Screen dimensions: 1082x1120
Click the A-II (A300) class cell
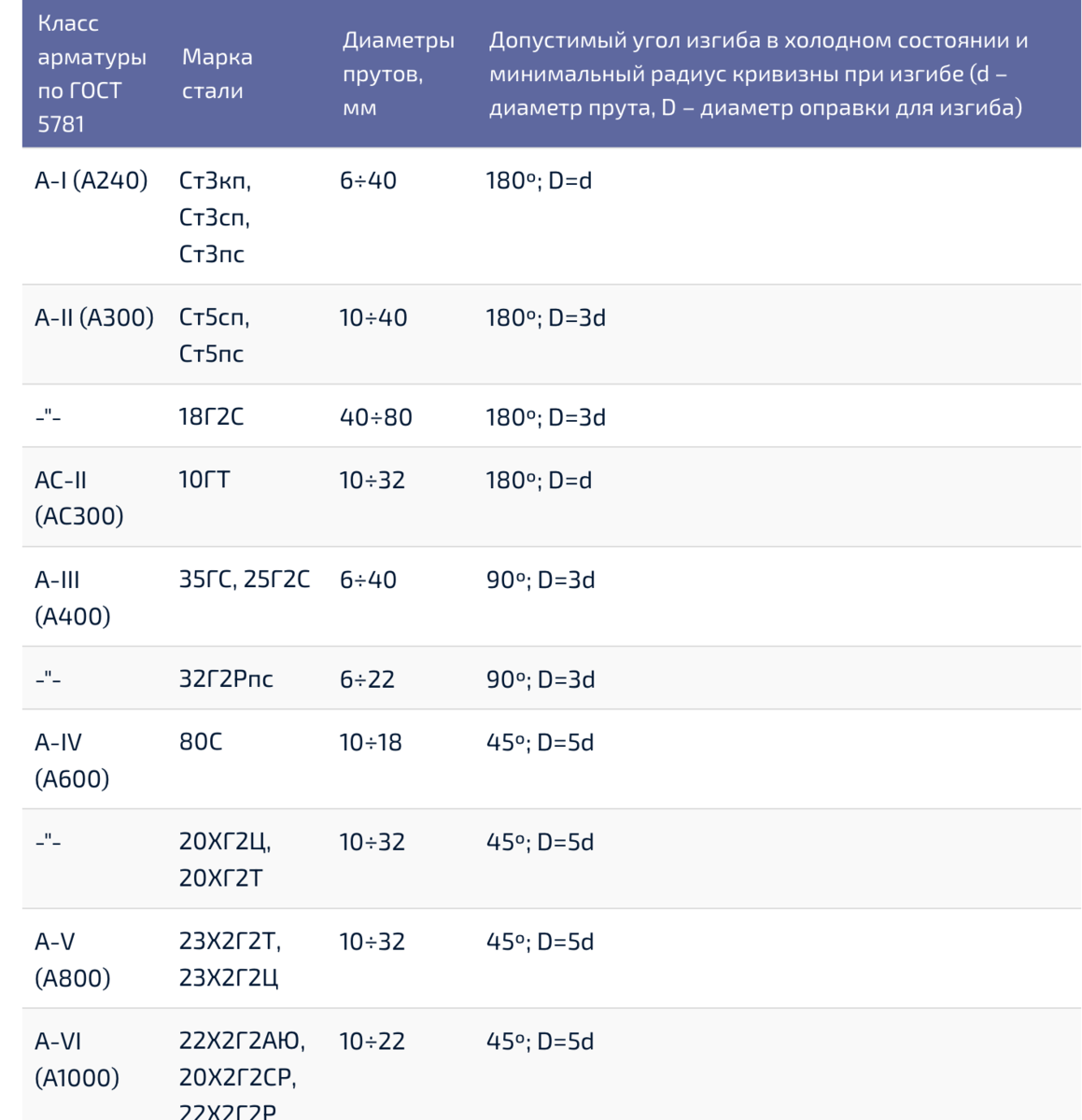[94, 317]
